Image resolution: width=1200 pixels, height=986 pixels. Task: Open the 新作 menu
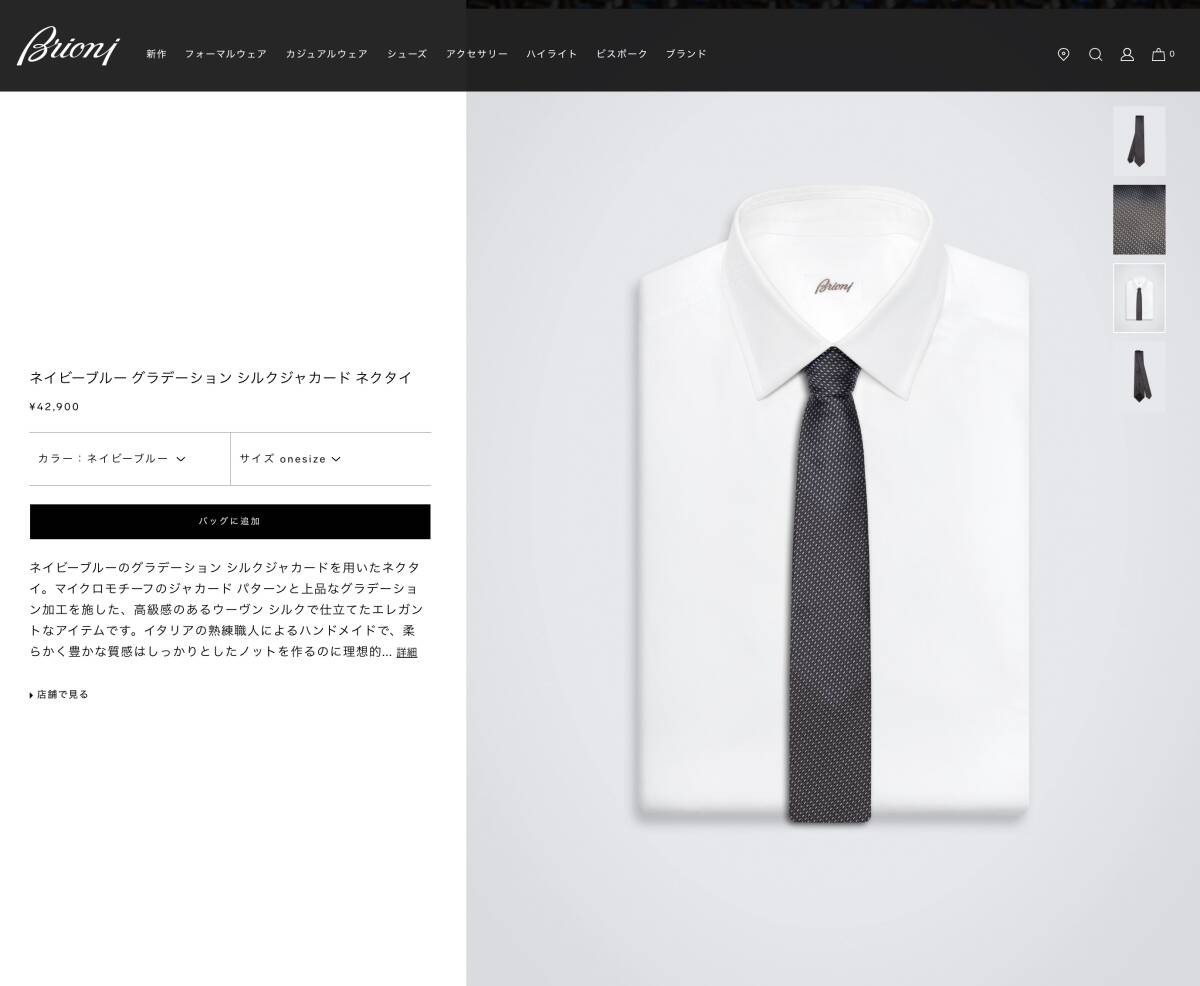[x=156, y=54]
